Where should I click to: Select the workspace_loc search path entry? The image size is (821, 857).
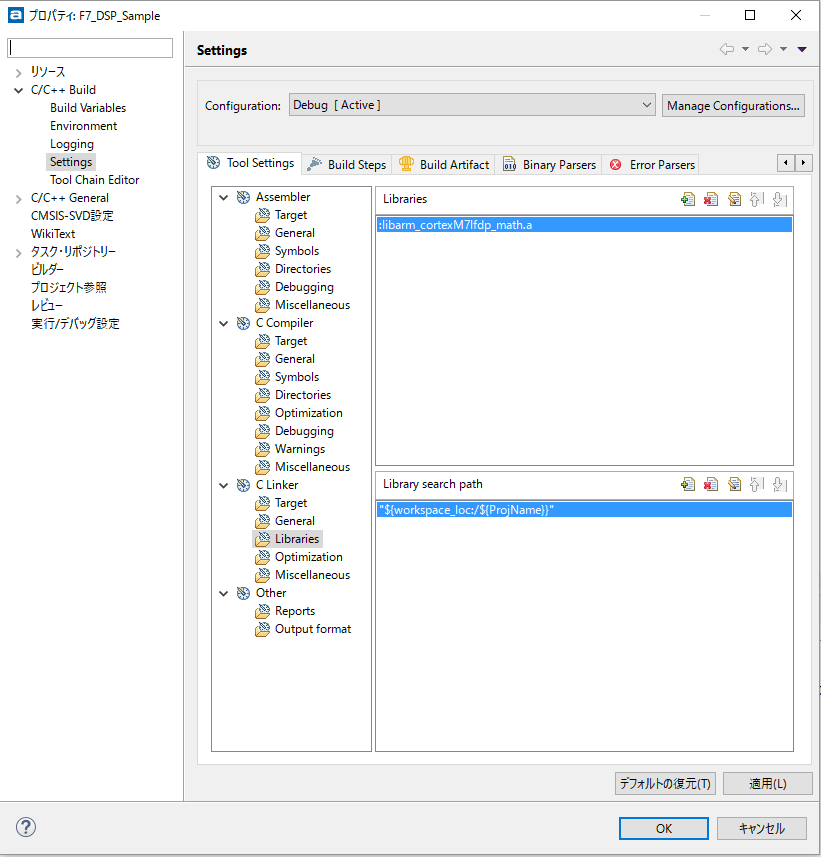[x=584, y=510]
